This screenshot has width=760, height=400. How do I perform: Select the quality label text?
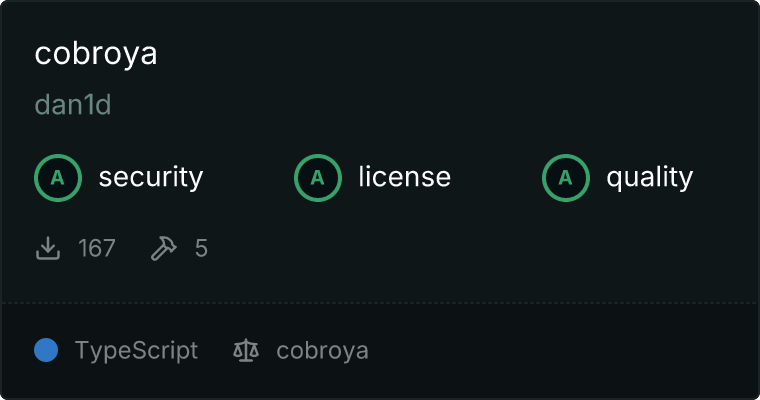[x=649, y=177]
